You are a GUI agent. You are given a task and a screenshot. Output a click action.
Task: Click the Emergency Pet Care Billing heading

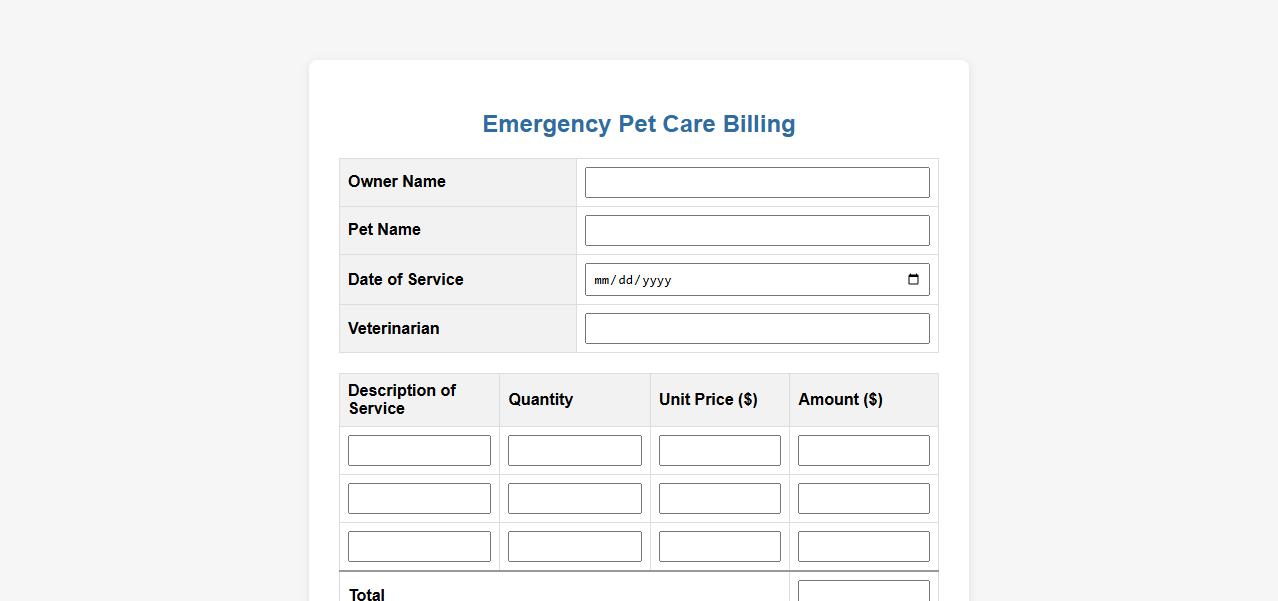[639, 124]
